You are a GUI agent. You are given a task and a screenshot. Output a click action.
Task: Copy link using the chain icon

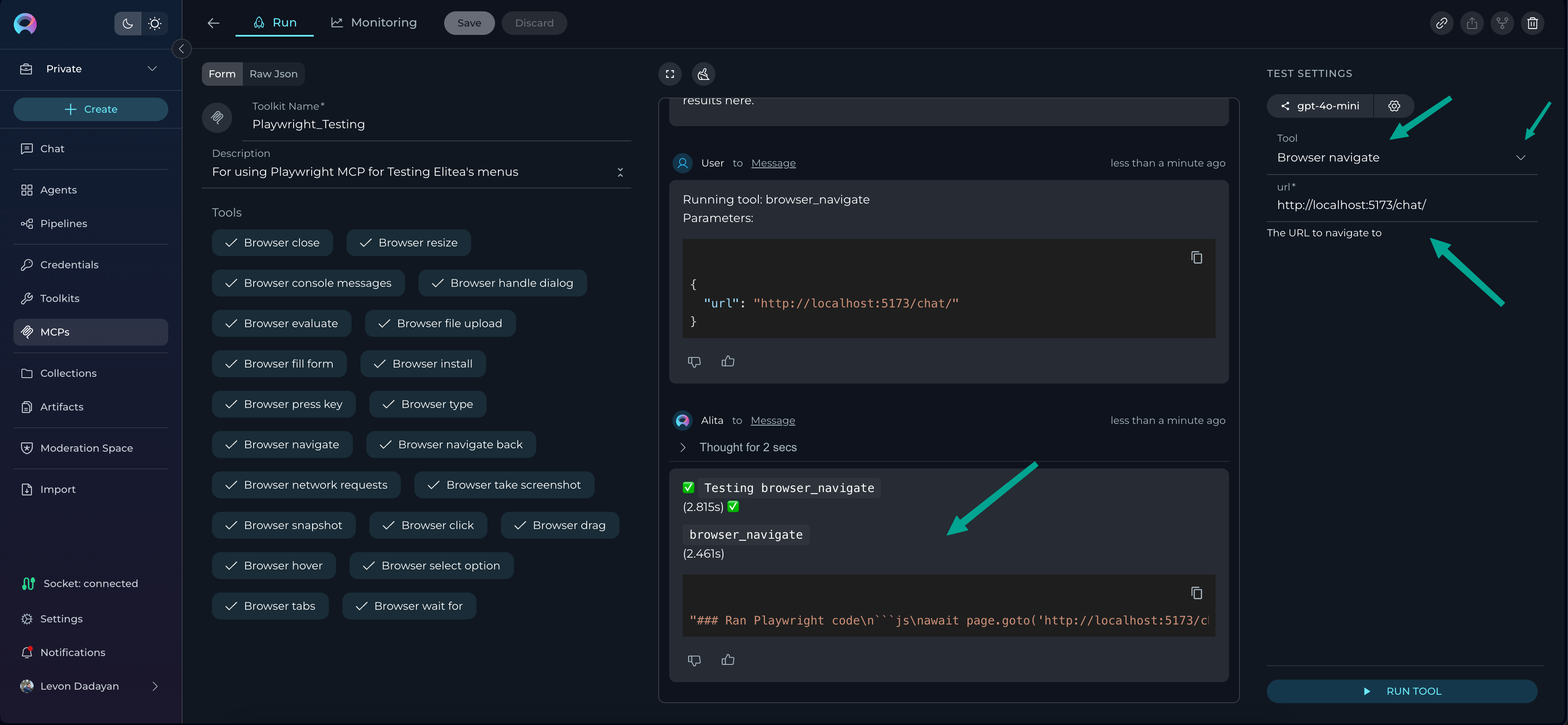click(x=1441, y=23)
